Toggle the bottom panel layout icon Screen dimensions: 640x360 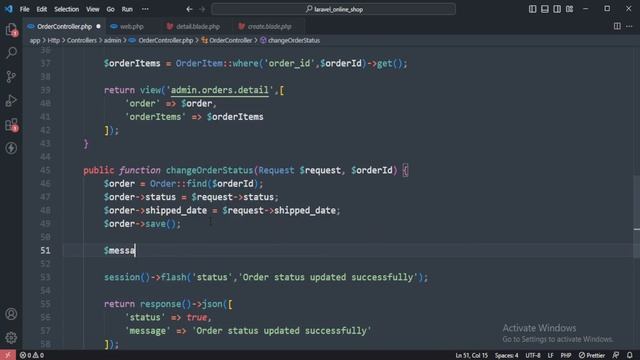[x=544, y=9]
